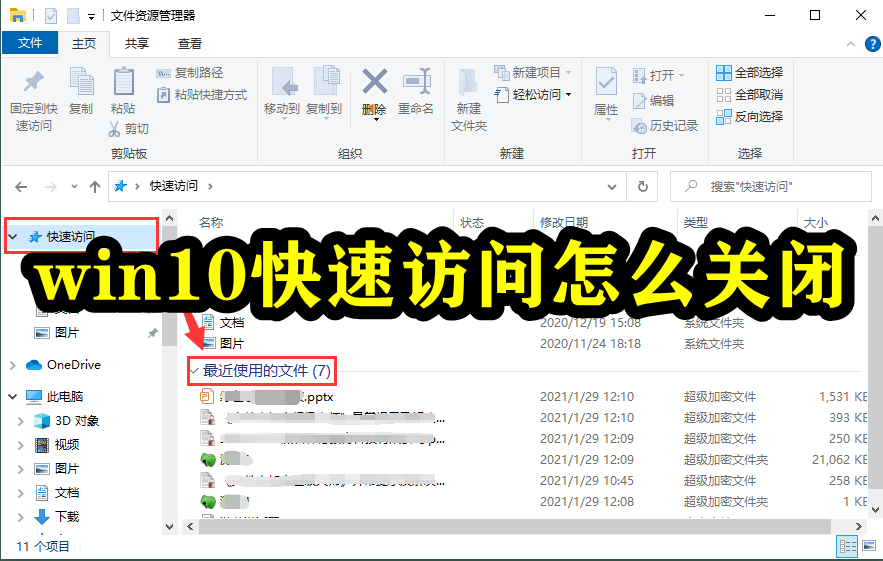Viewport: 883px width, 561px height.
Task: Go forward with the right arrow
Action: [51, 186]
